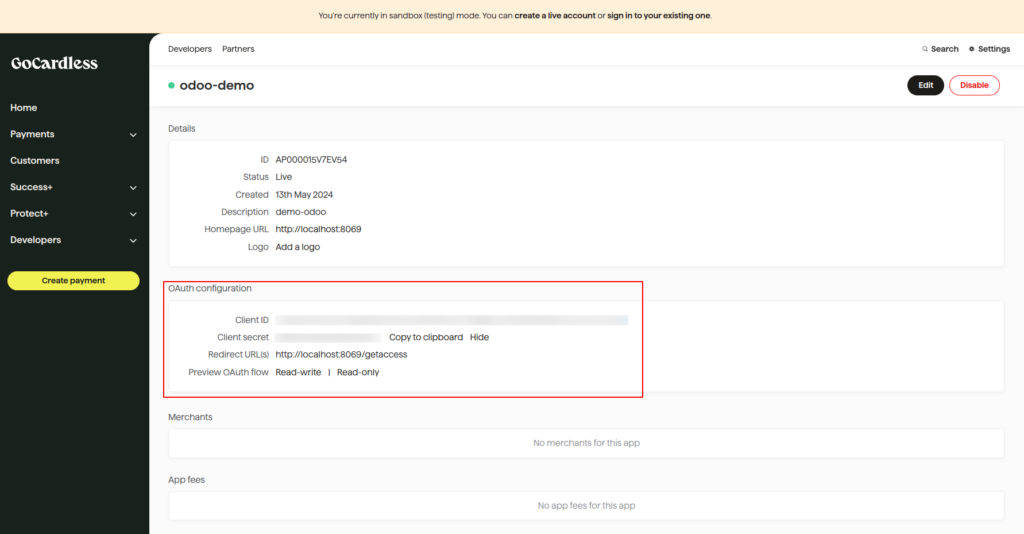This screenshot has height=534, width=1024.
Task: Click the Settings gear icon
Action: pyautogui.click(x=972, y=49)
